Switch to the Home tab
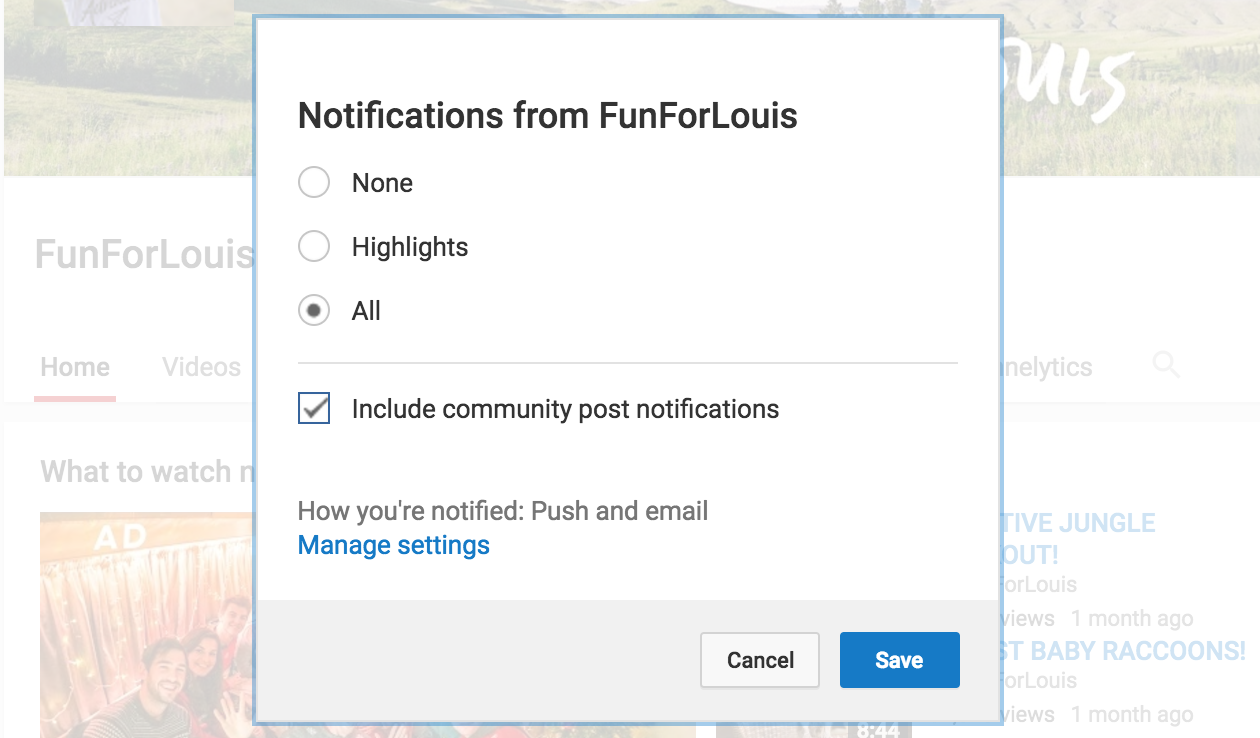This screenshot has width=1260, height=738. (75, 367)
